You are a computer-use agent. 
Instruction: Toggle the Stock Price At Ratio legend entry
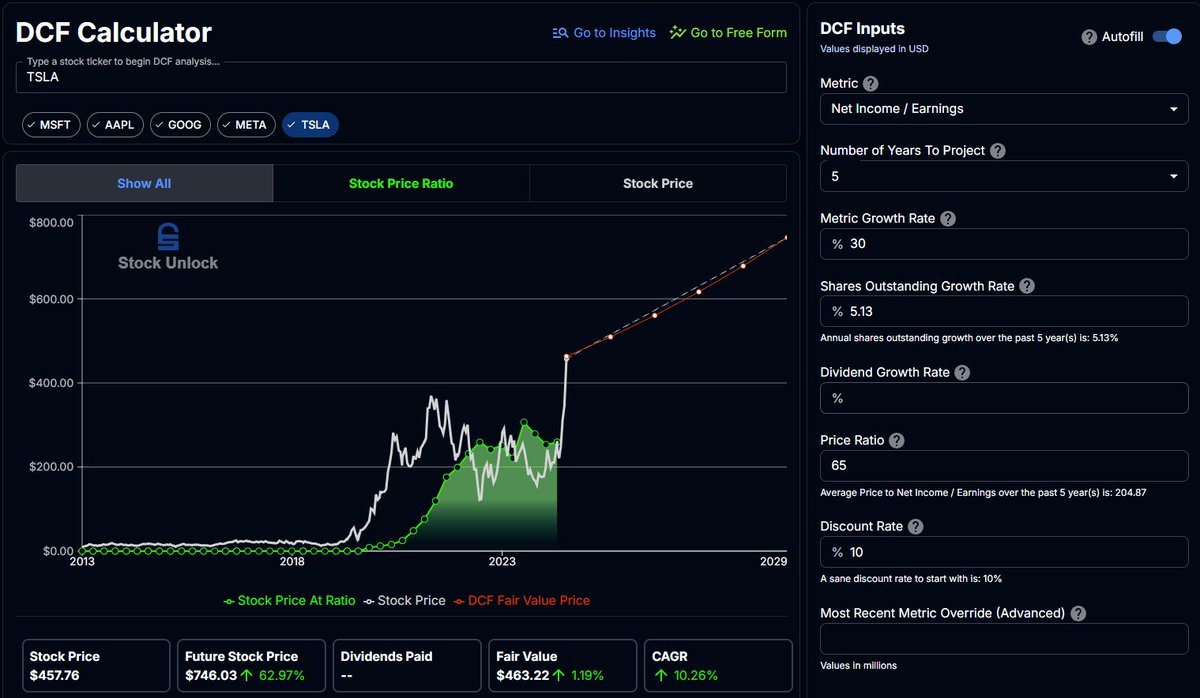(x=289, y=601)
